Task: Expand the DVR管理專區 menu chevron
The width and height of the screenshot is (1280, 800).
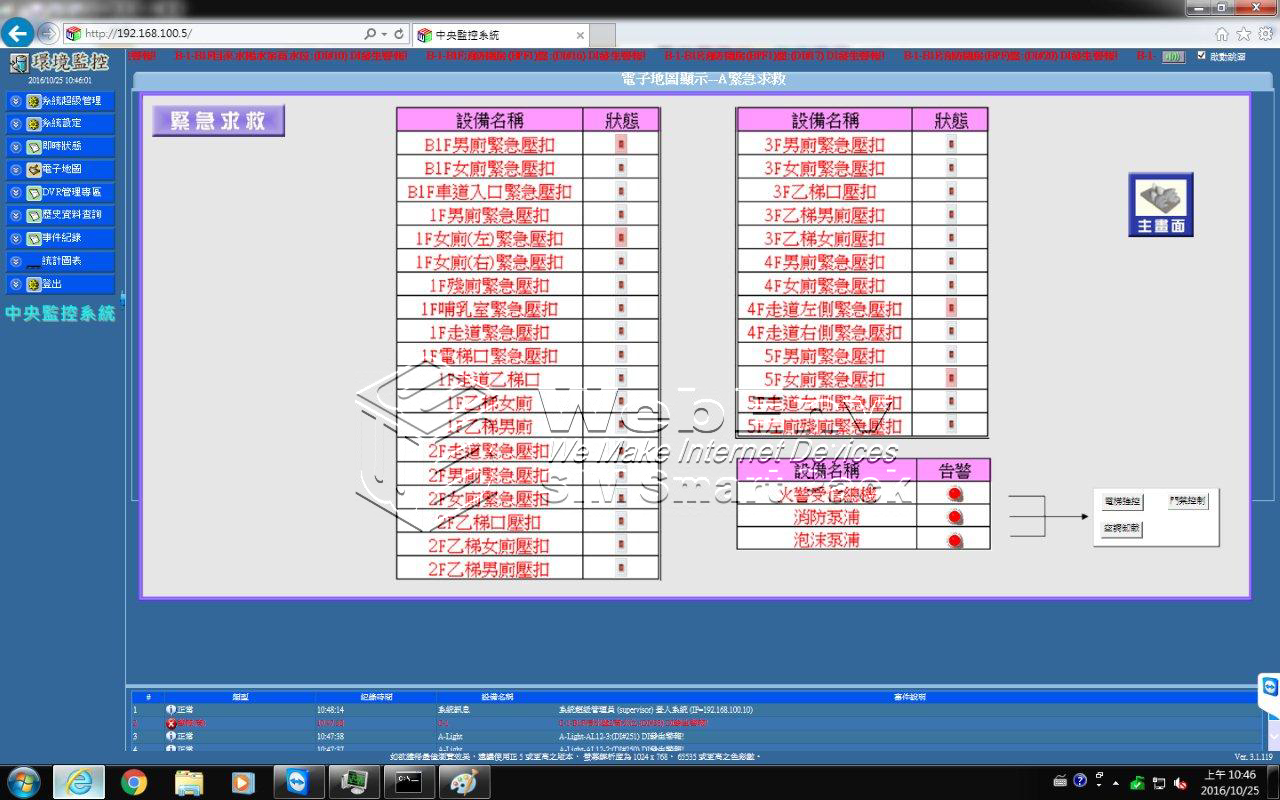Action: click(x=15, y=193)
